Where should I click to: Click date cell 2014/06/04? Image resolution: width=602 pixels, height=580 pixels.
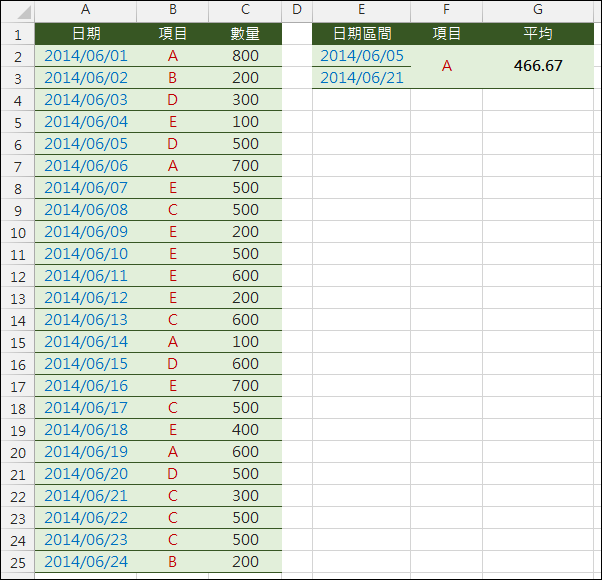[86, 122]
